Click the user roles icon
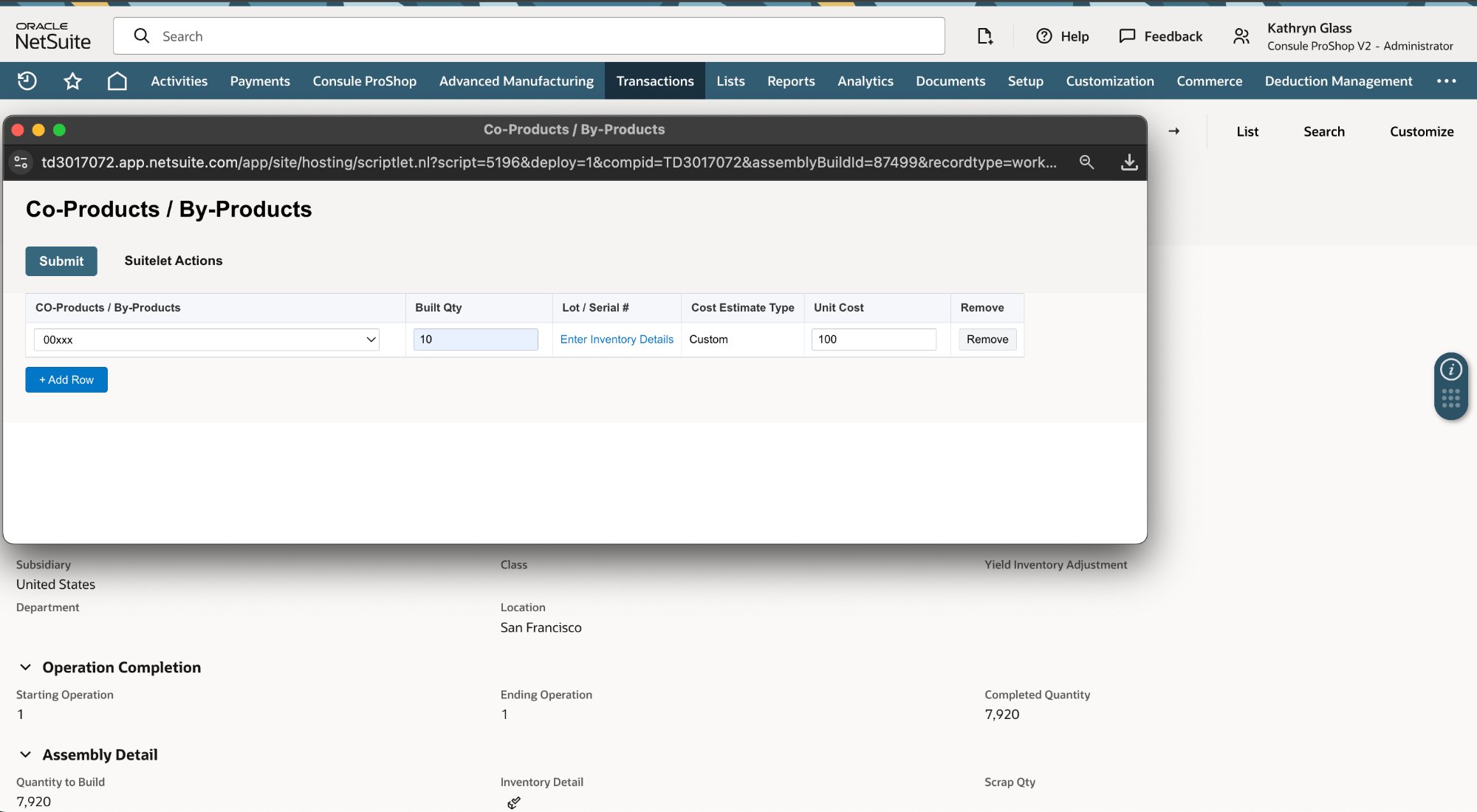The width and height of the screenshot is (1477, 812). [x=1241, y=36]
